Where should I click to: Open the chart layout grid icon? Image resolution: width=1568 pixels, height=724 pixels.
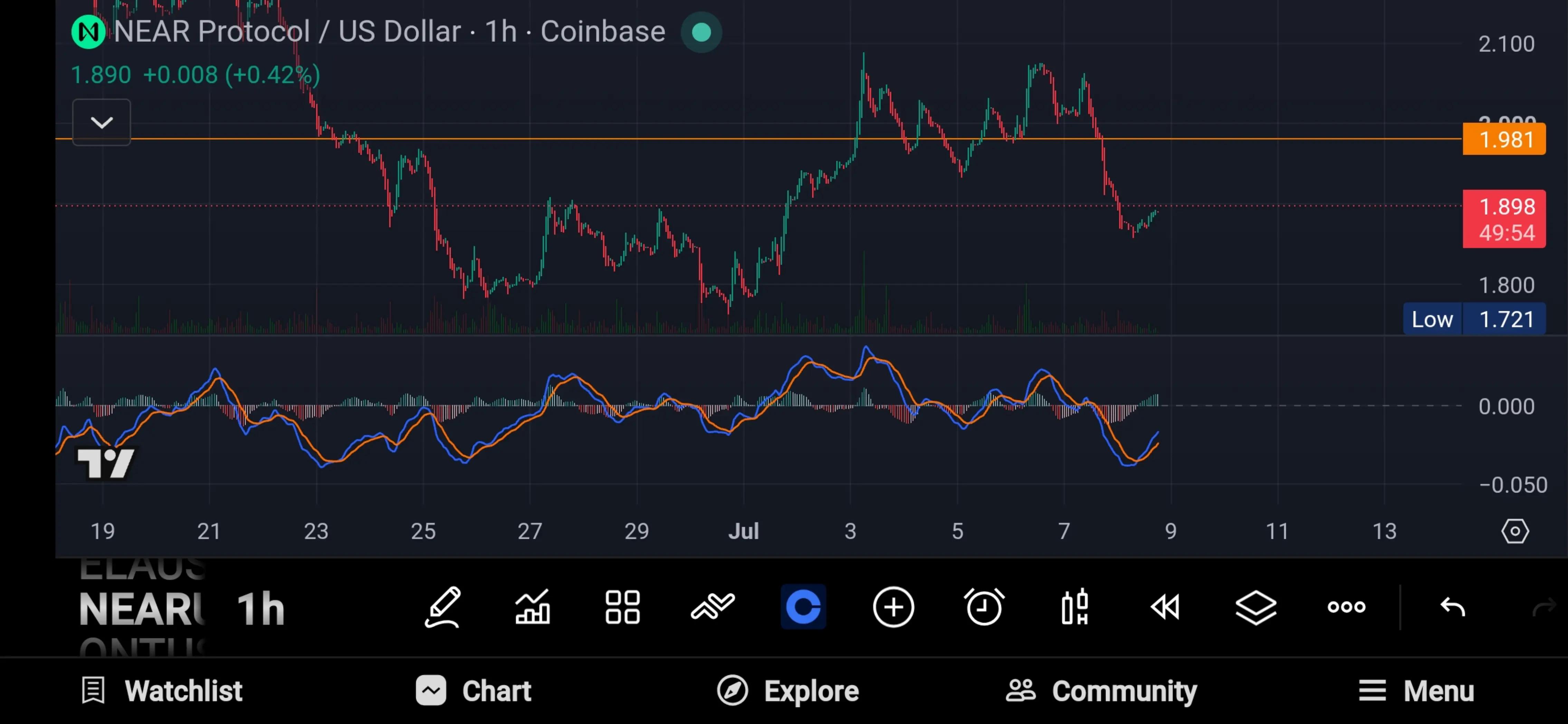click(x=623, y=607)
